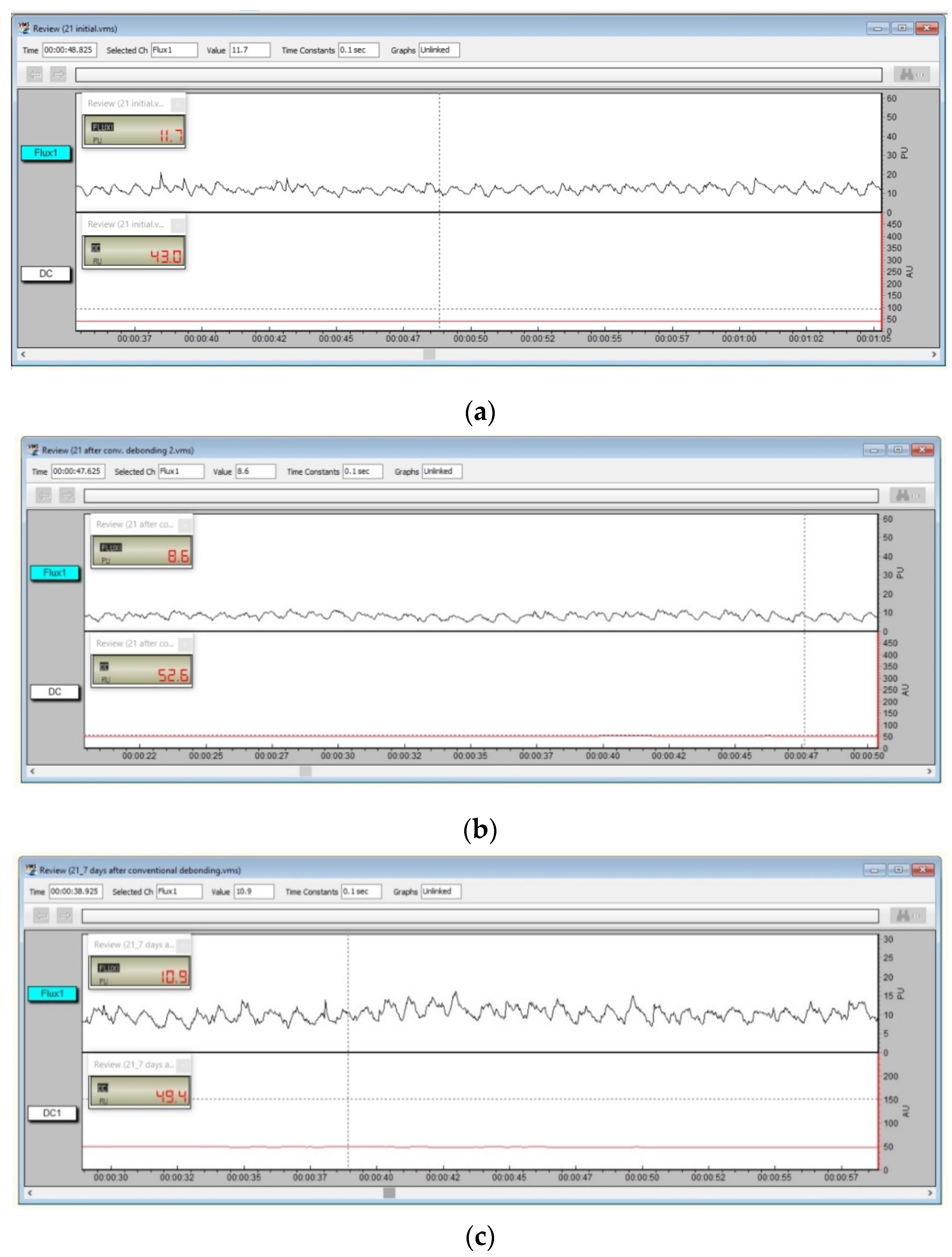Click forward arrow in '21_7 days after' window
Screen dimensions: 952x1257
65,916
